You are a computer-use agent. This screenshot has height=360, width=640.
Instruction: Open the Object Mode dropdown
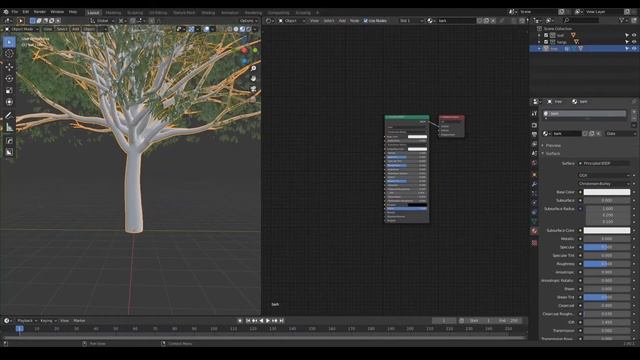pos(22,29)
